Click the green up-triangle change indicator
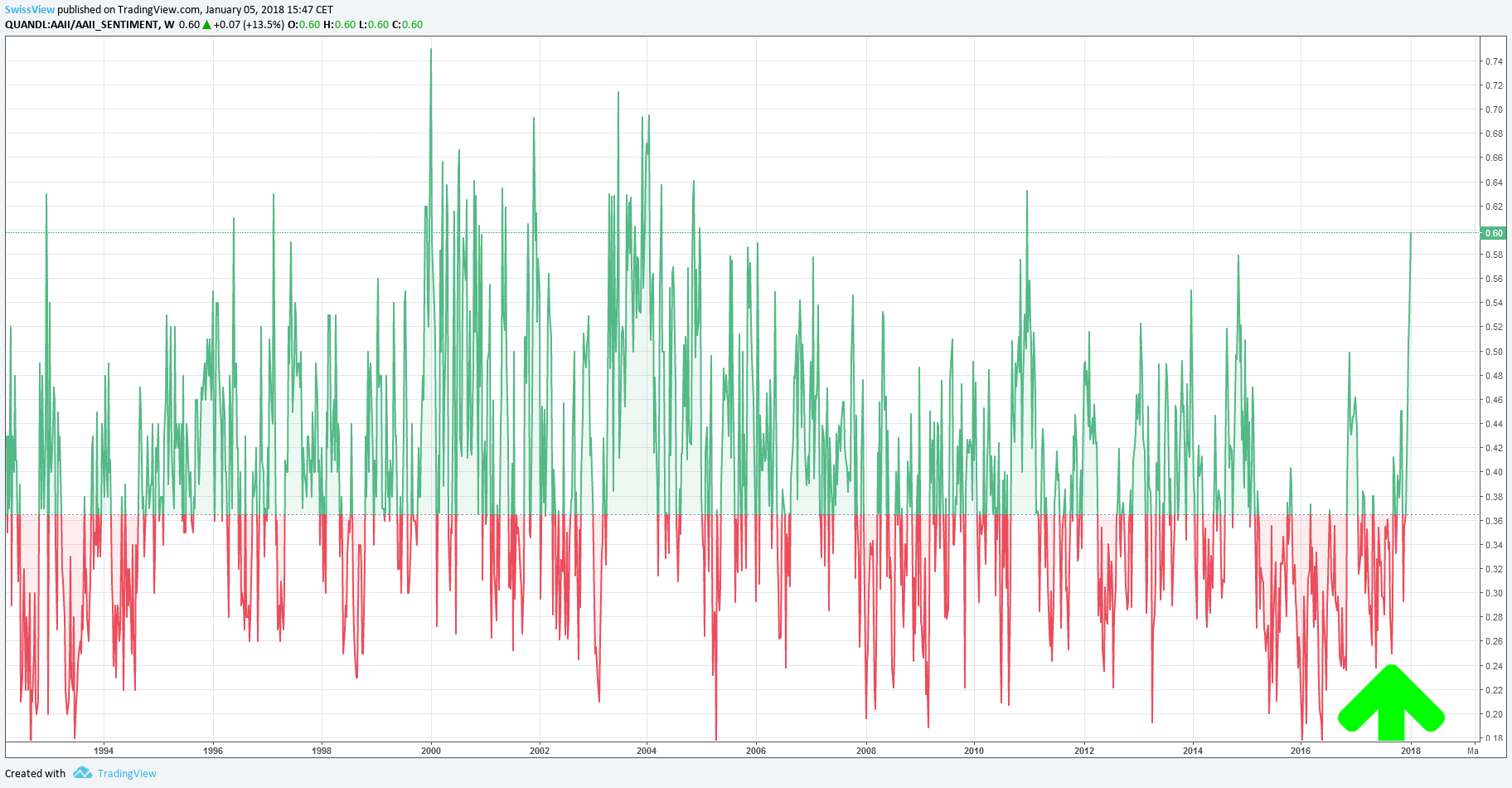Image resolution: width=1512 pixels, height=788 pixels. point(207,25)
